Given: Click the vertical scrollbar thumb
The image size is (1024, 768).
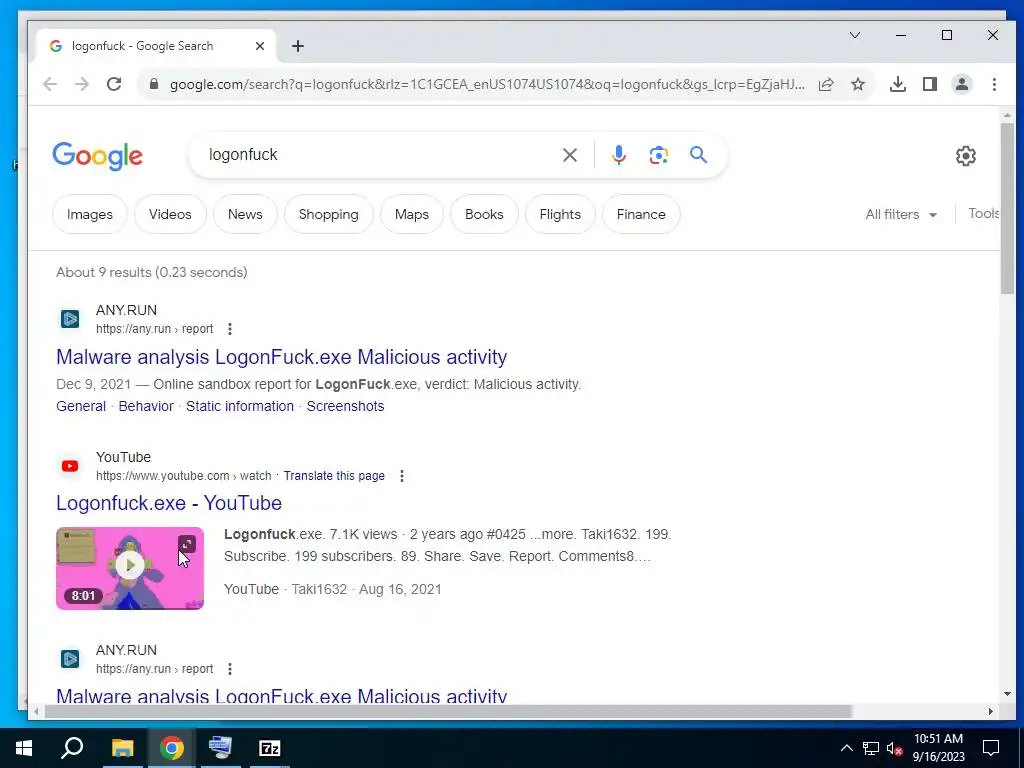Looking at the screenshot, I should pos(1007,208).
